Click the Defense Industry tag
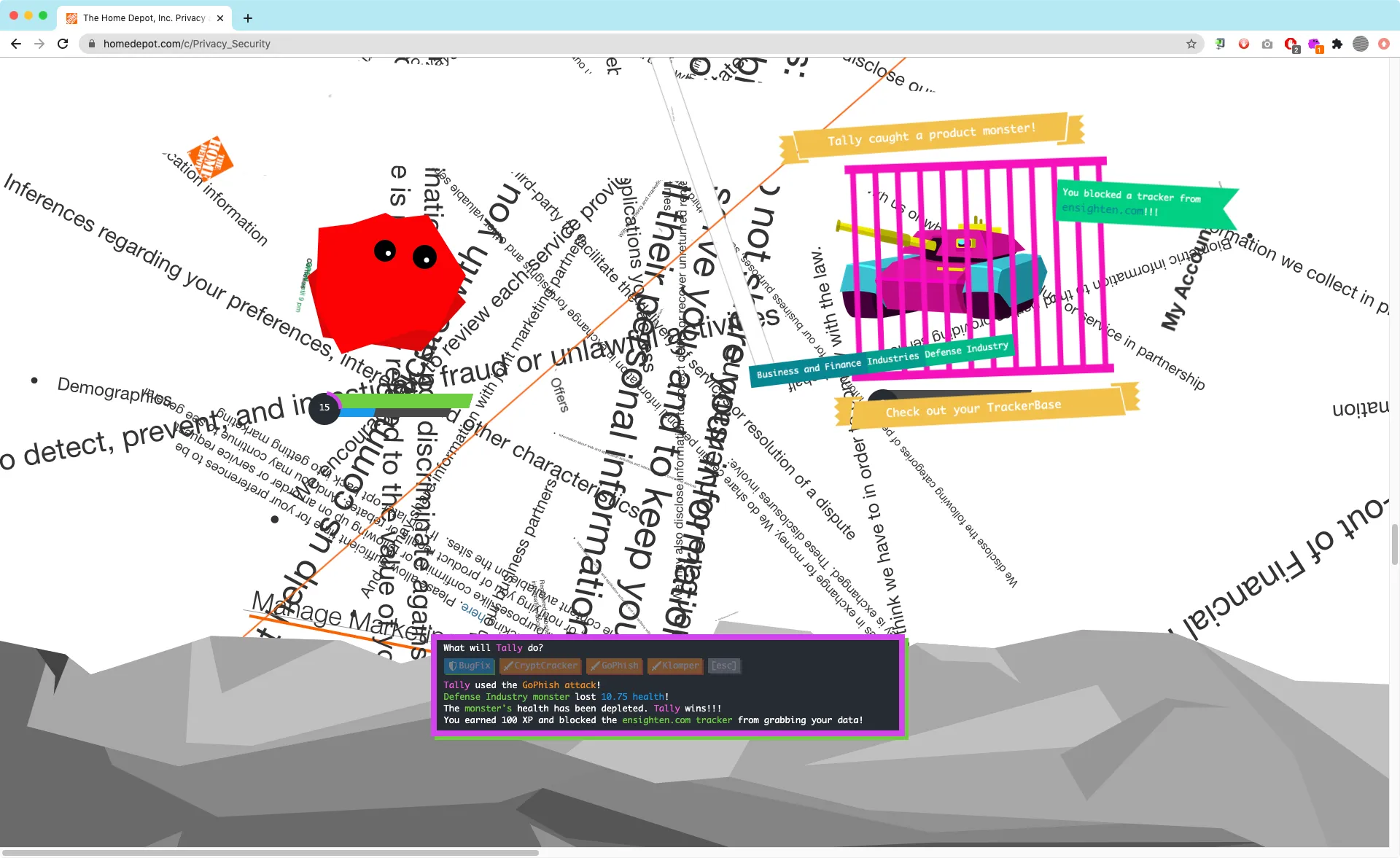The image size is (1400, 858). click(966, 350)
